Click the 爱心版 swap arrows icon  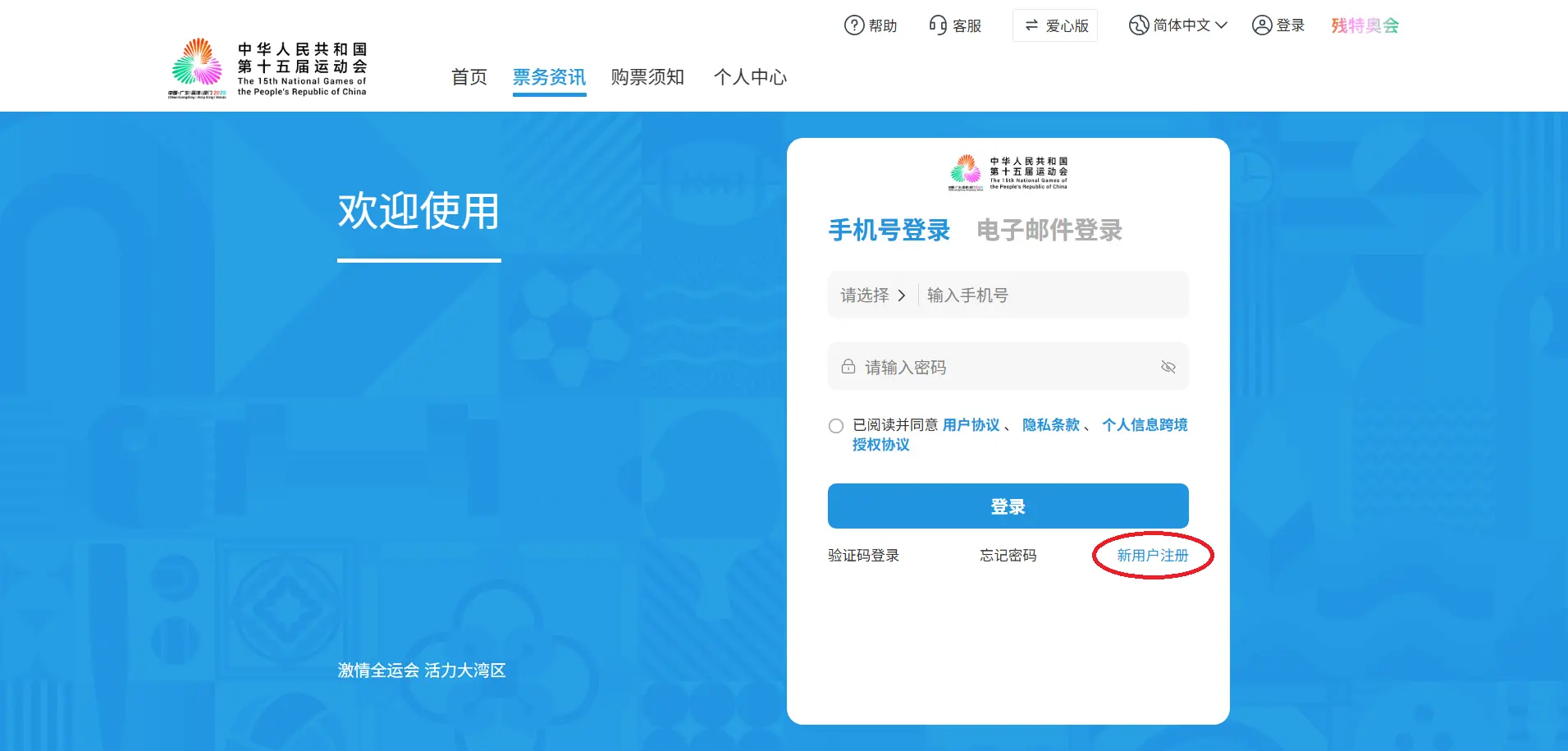pos(1032,25)
